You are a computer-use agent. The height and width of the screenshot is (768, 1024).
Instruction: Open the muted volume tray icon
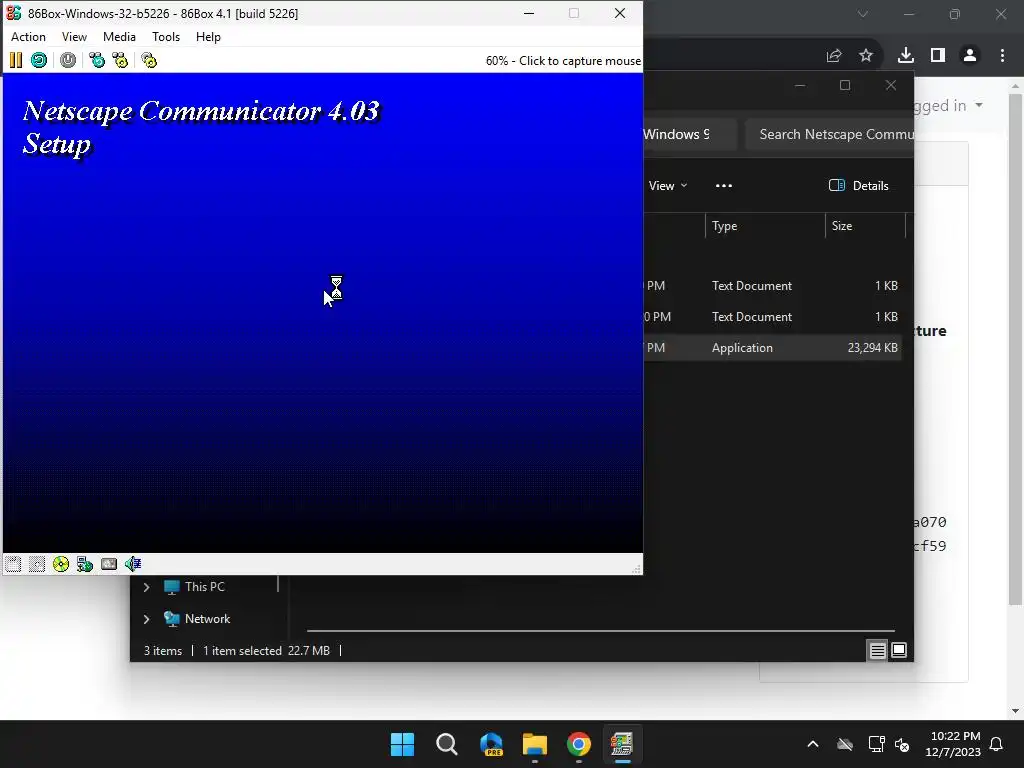[903, 744]
